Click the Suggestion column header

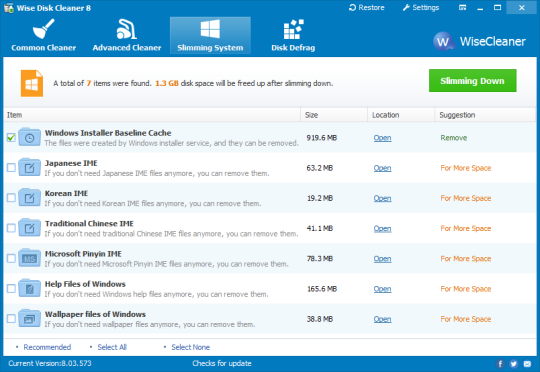[485, 115]
